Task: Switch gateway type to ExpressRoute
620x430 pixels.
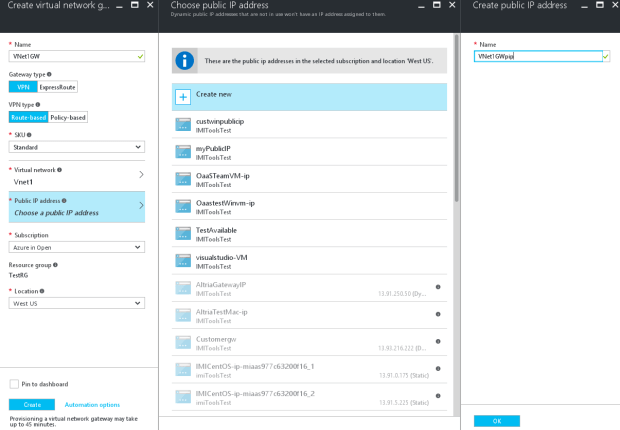Action: (57, 87)
